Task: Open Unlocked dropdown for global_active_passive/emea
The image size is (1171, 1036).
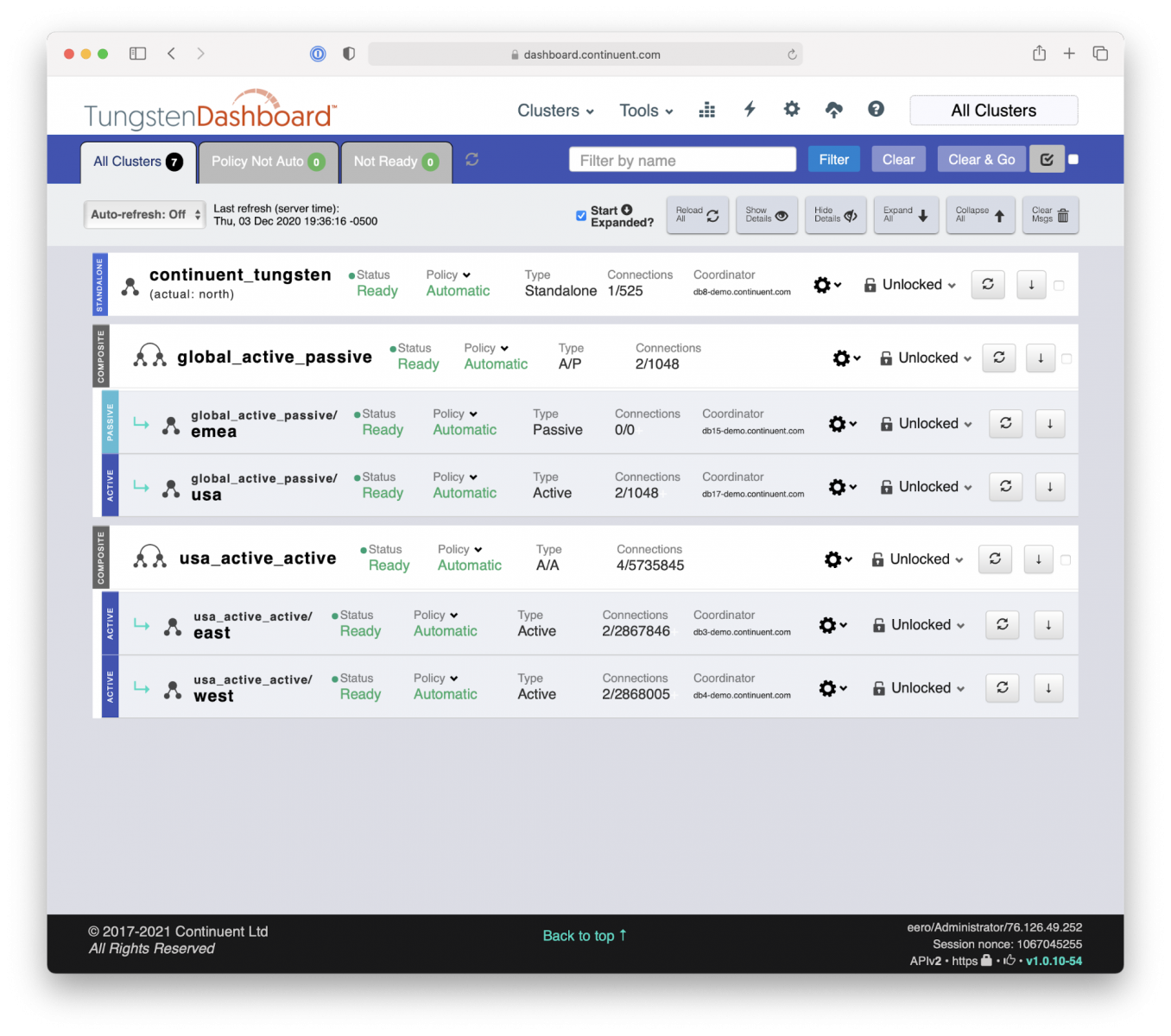Action: (x=927, y=424)
